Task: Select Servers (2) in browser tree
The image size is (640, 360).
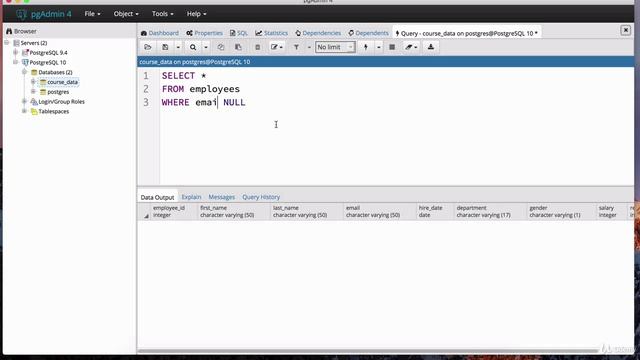Action: (x=33, y=43)
